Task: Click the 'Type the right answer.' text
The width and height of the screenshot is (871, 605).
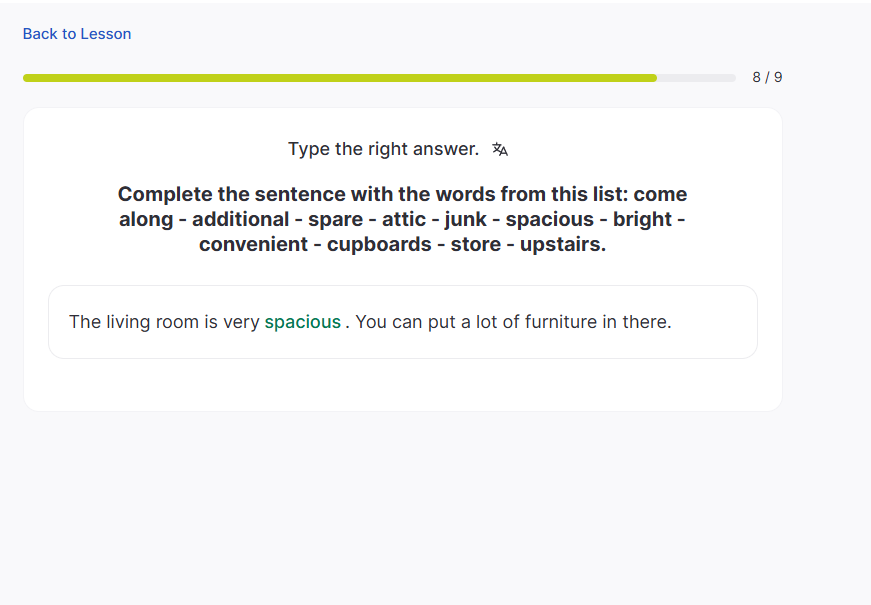Action: tap(383, 149)
